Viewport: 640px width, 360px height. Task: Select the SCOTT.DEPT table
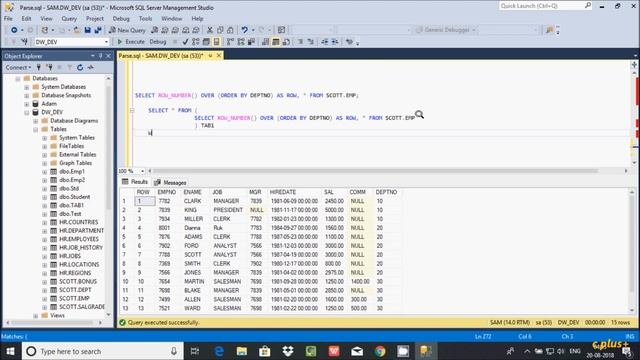tap(75, 290)
